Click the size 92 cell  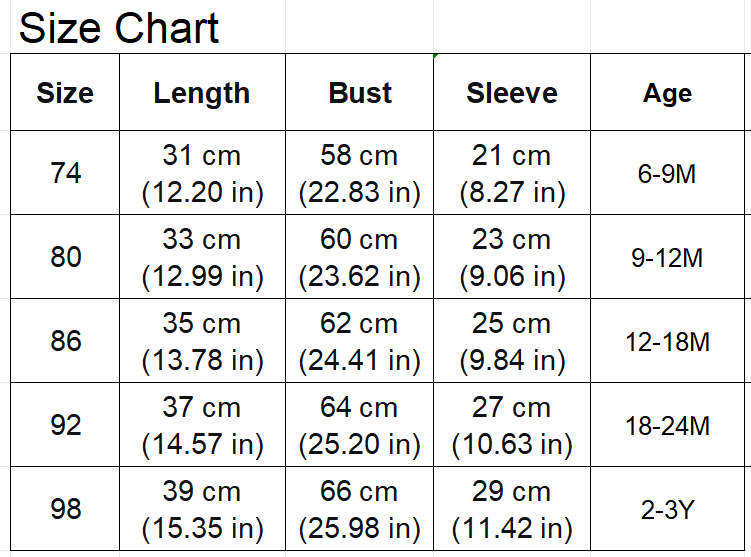(65, 425)
